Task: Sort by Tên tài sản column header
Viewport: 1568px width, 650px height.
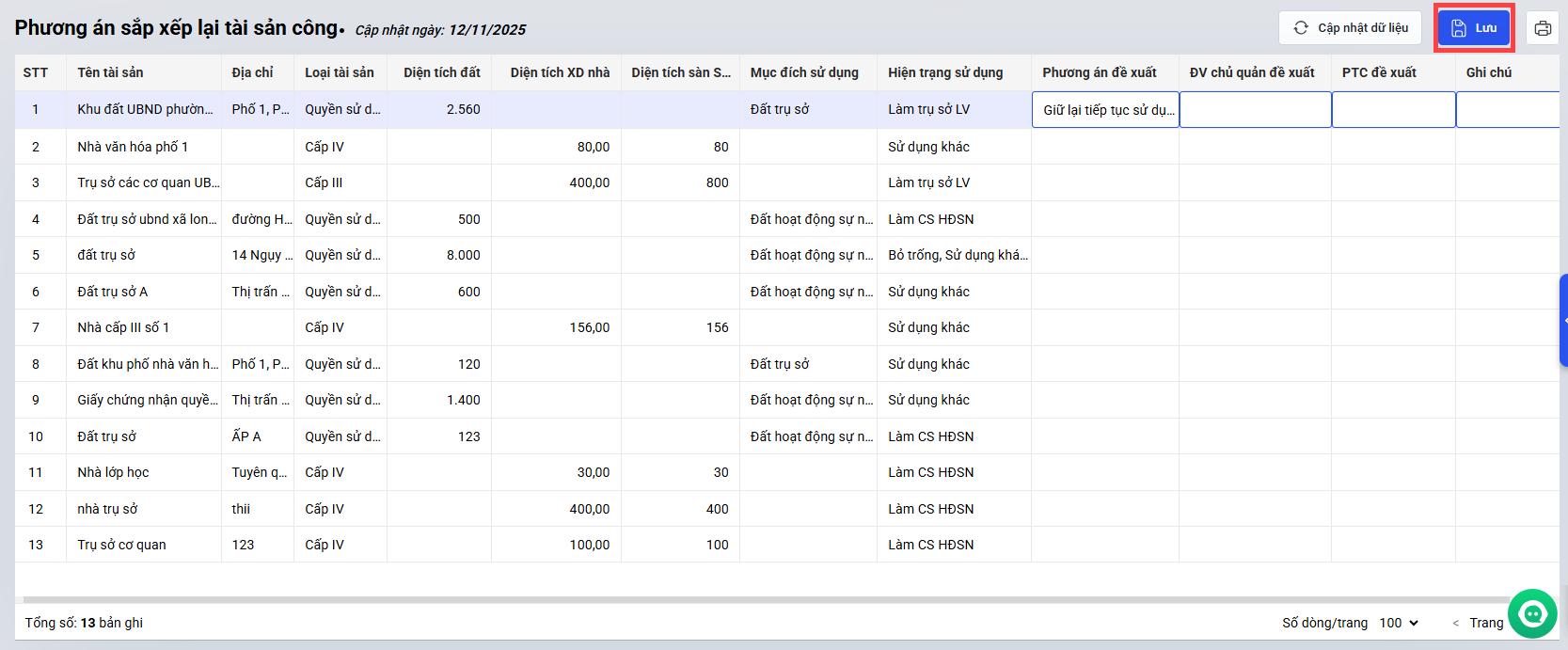Action: 110,72
